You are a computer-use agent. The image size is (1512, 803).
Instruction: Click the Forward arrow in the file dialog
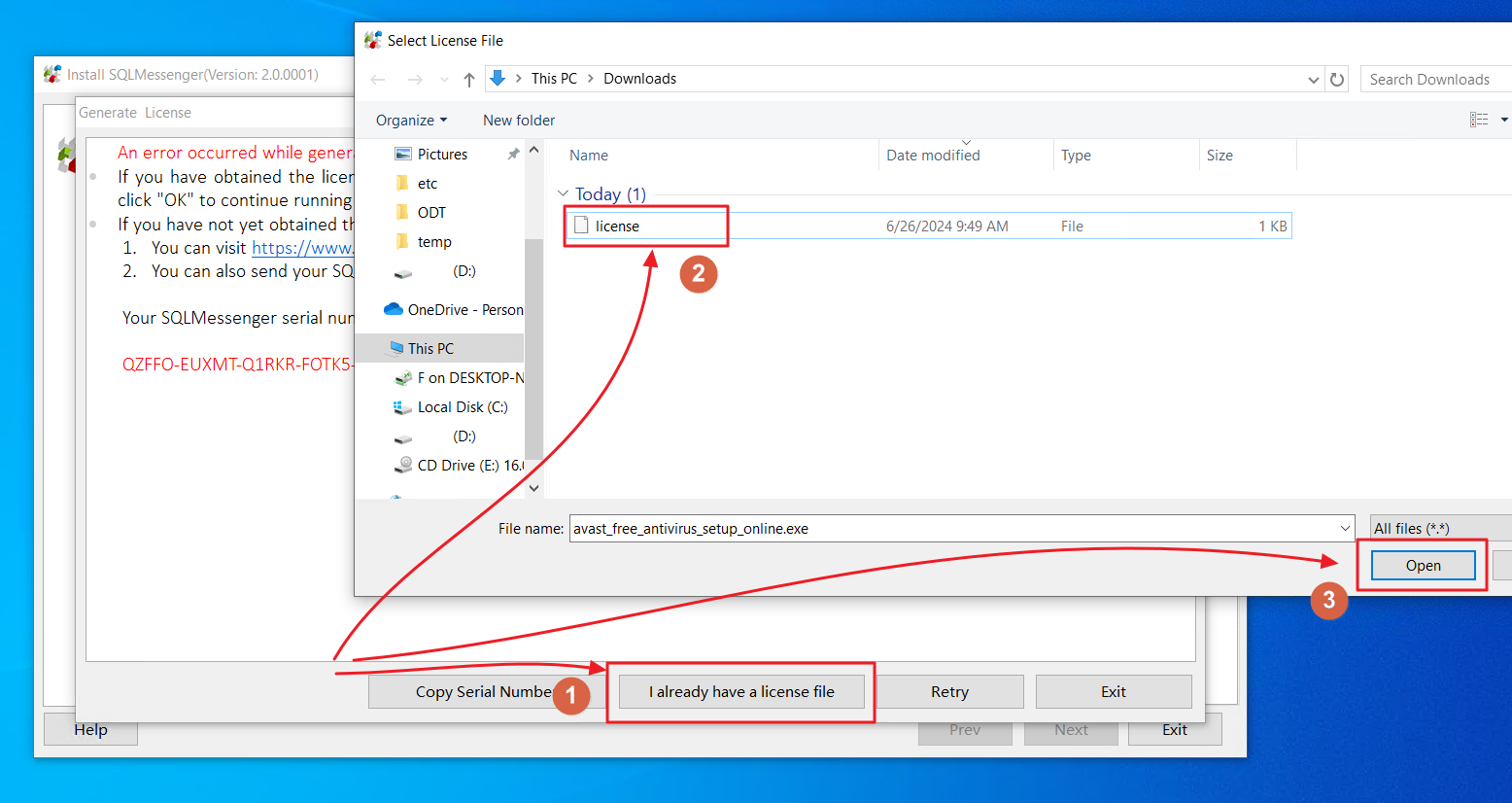[415, 80]
